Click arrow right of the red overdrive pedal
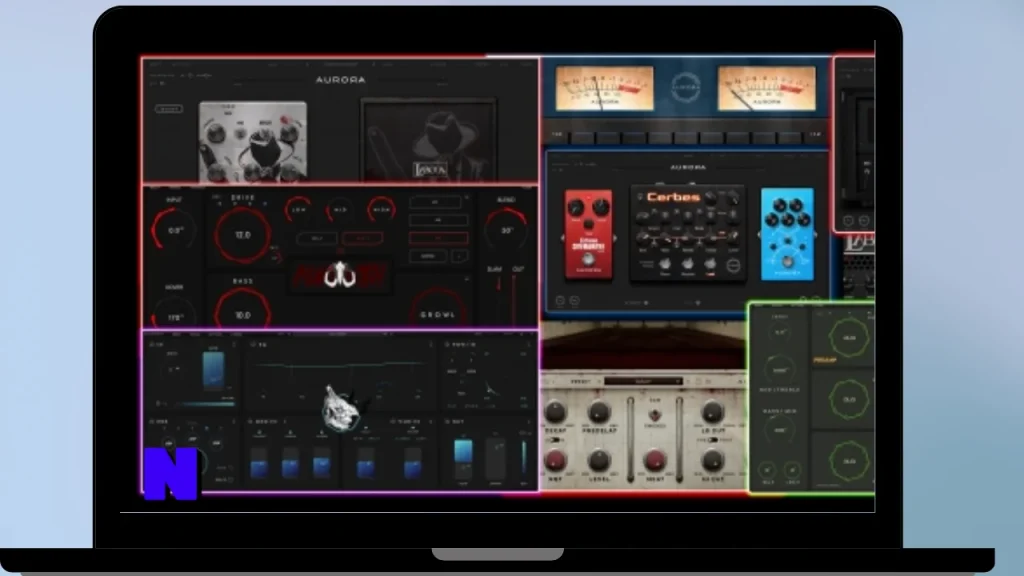The height and width of the screenshot is (576, 1024). [615, 238]
